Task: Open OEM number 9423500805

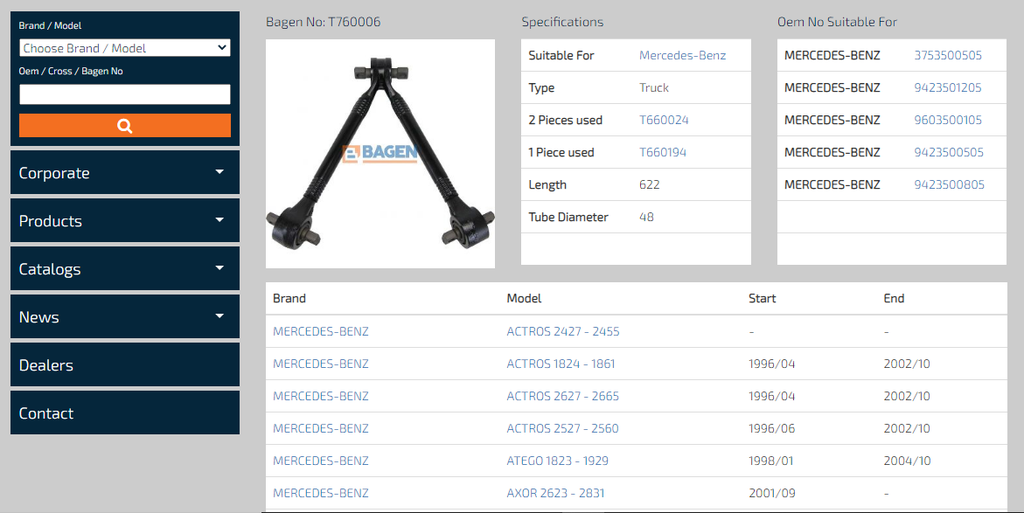Action: pos(949,185)
